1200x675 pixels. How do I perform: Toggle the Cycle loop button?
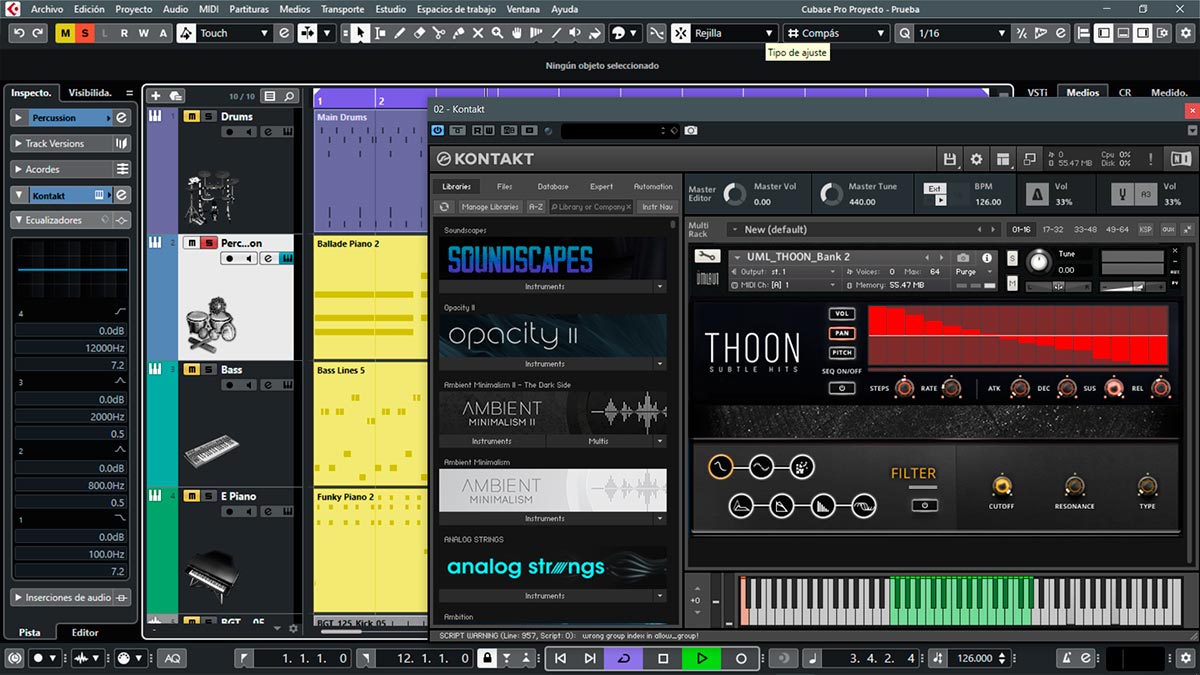625,658
